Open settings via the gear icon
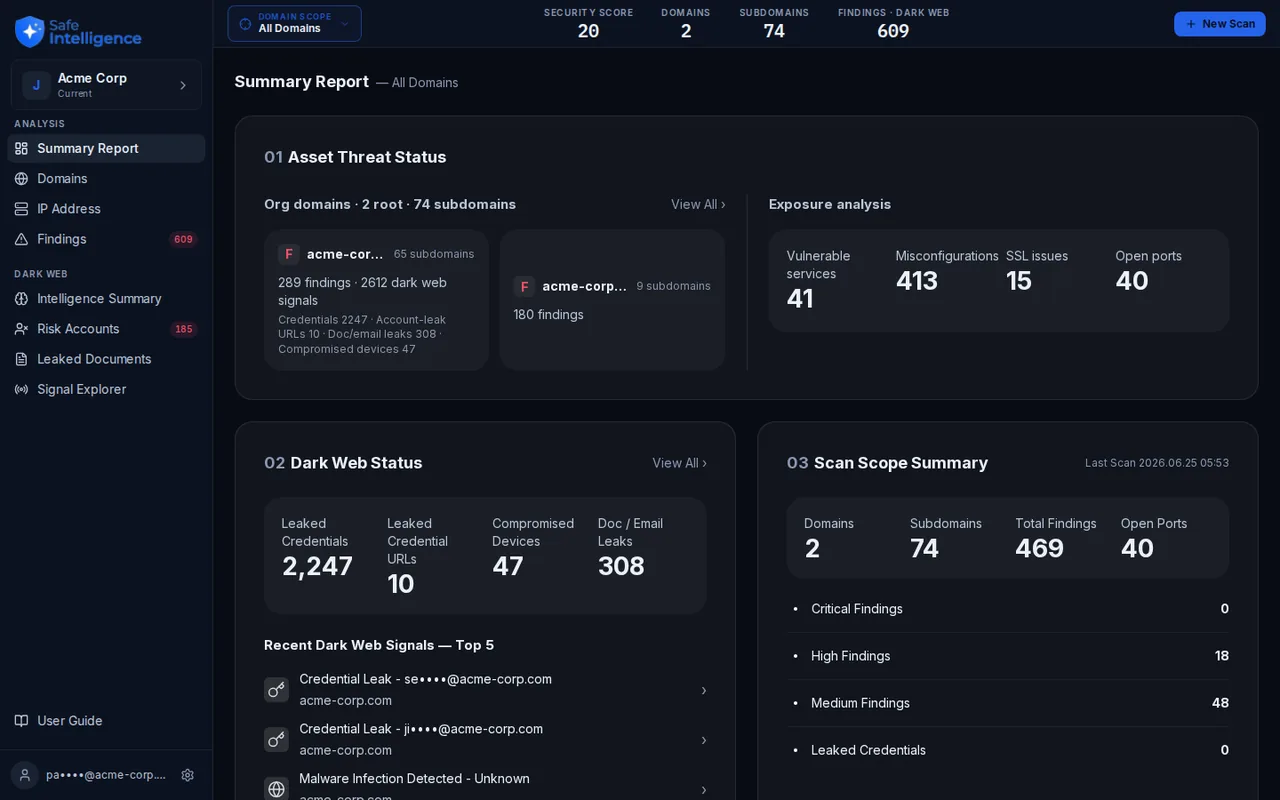The width and height of the screenshot is (1280, 800). click(187, 775)
